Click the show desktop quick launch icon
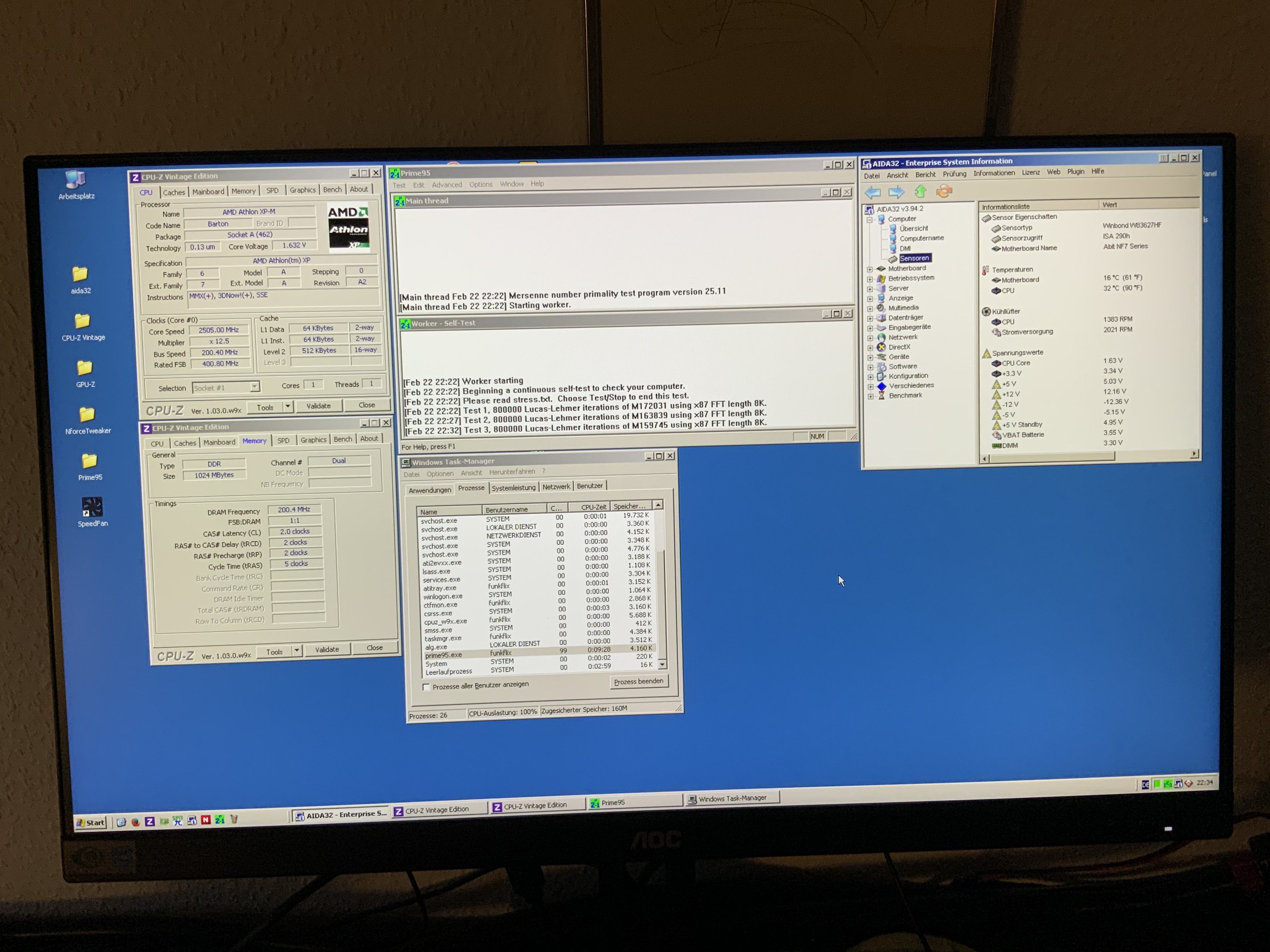 click(x=121, y=822)
